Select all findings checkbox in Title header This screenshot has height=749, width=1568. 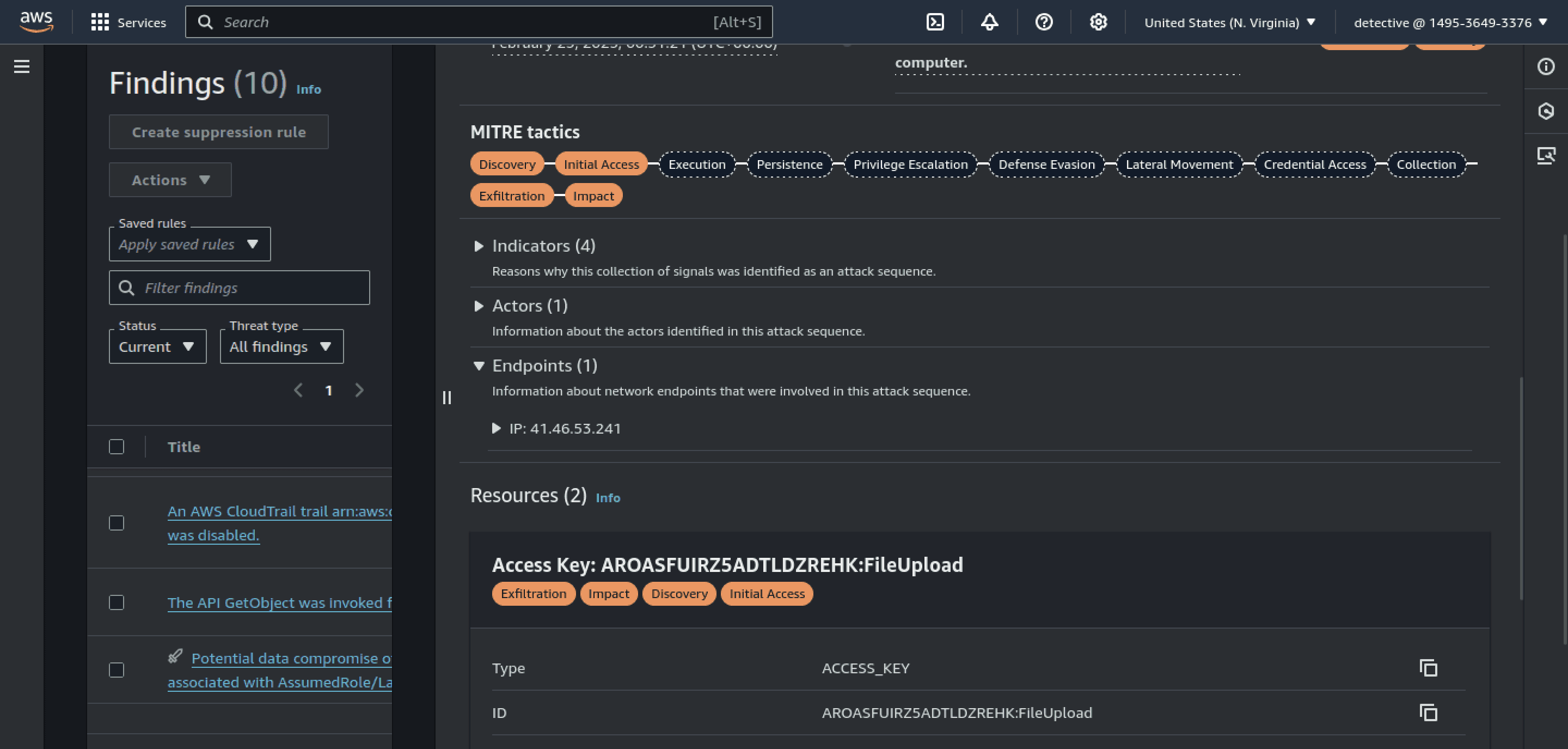point(117,447)
